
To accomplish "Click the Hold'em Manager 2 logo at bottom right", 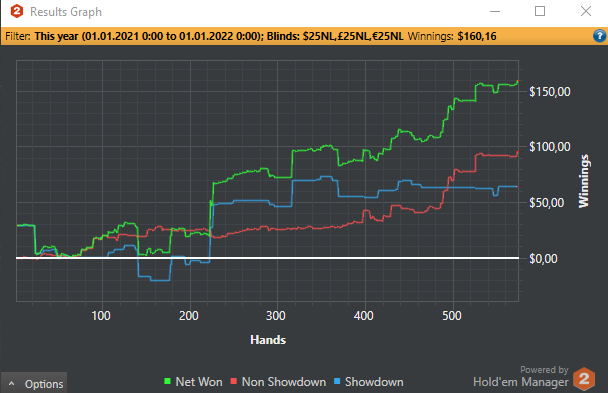I will [x=584, y=379].
